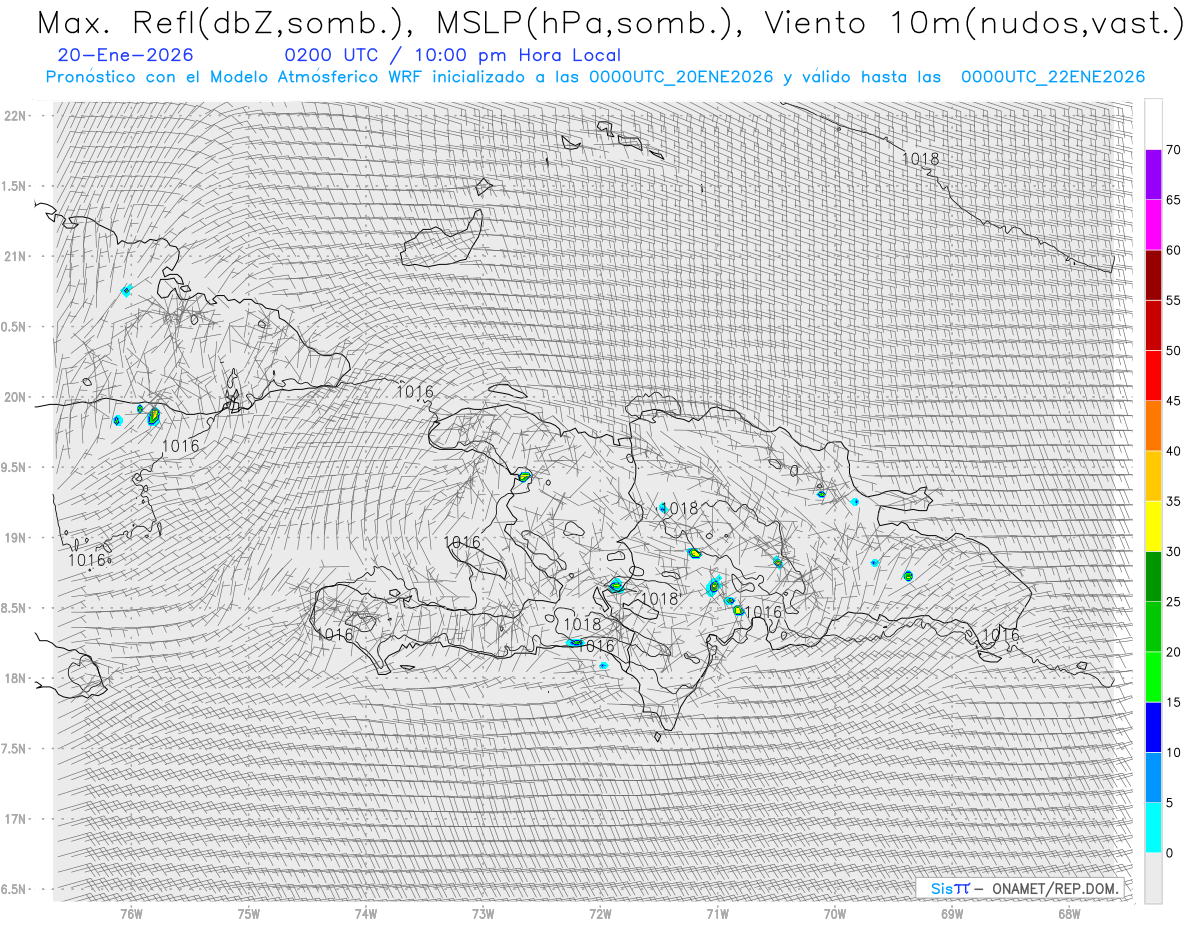
Task: Click the colorbar value label '20'
Action: pyautogui.click(x=1174, y=652)
